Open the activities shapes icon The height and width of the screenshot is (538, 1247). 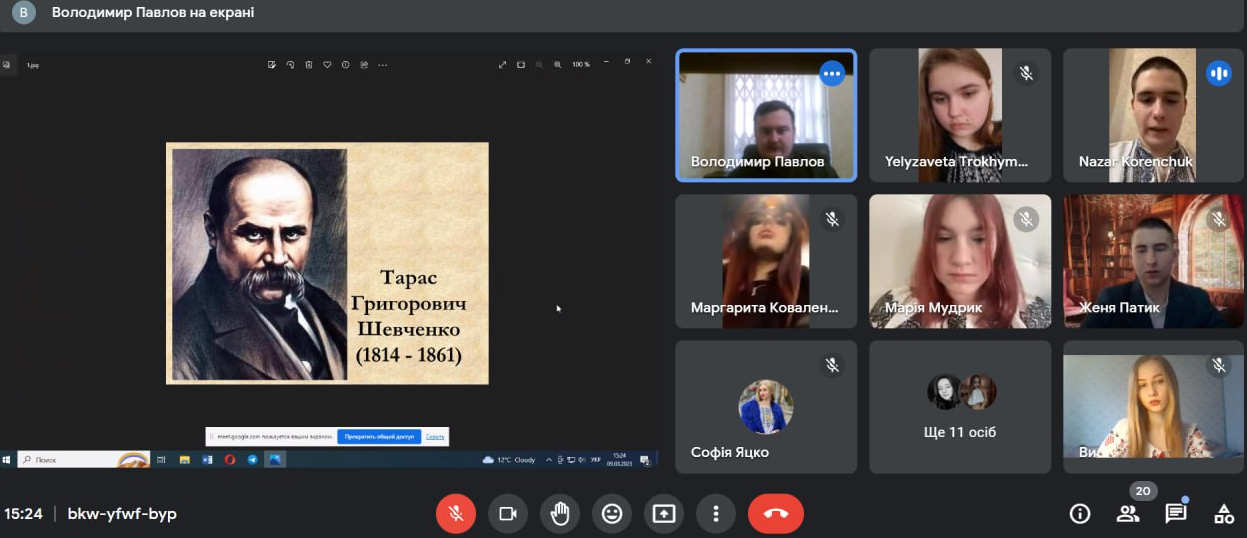coord(1223,514)
